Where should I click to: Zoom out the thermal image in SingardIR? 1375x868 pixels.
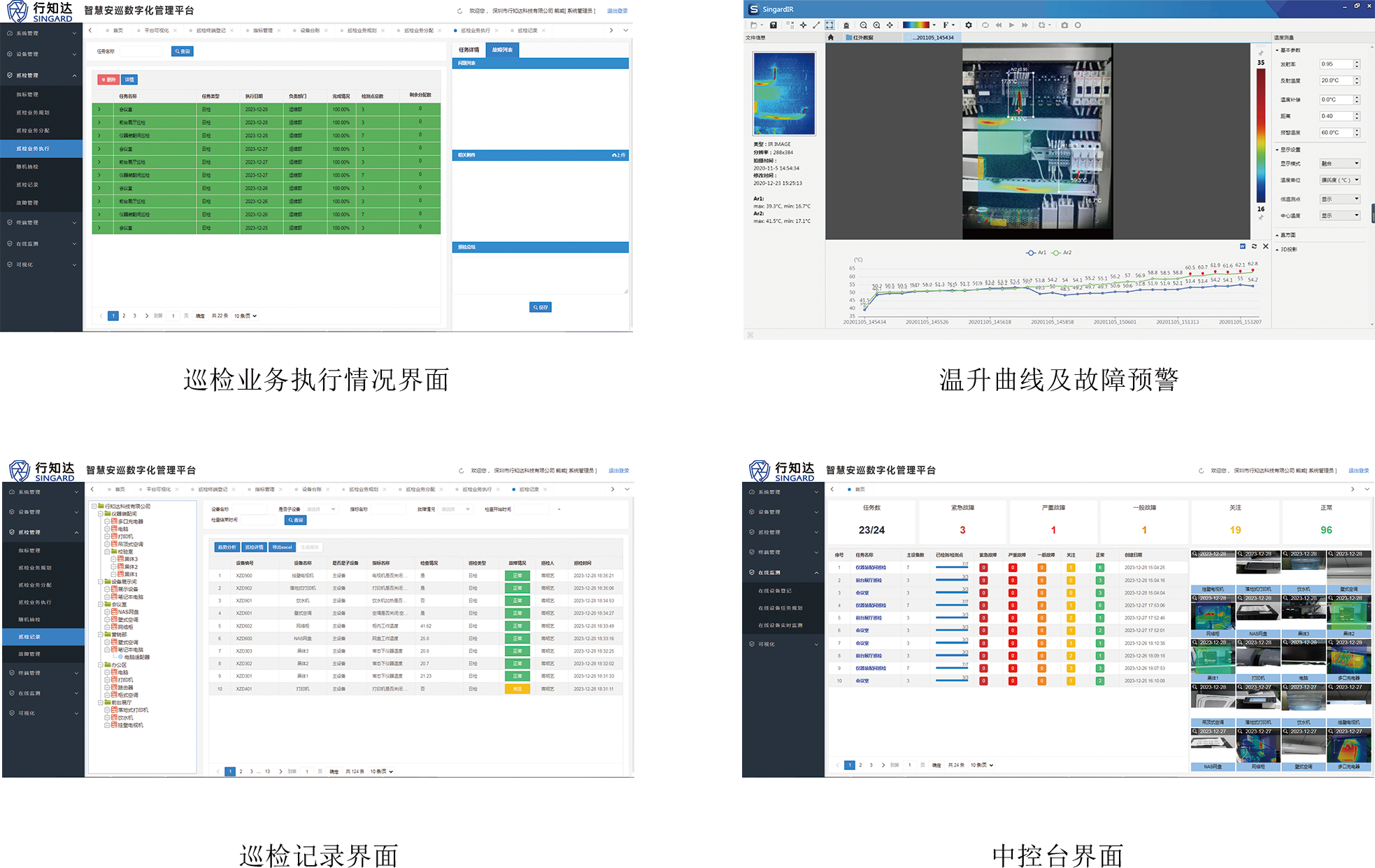pos(864,25)
